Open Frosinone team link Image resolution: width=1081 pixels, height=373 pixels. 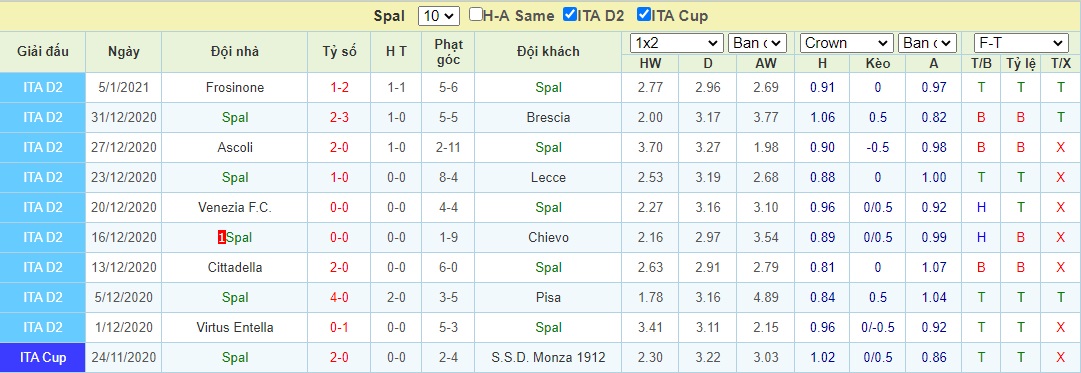pos(235,88)
